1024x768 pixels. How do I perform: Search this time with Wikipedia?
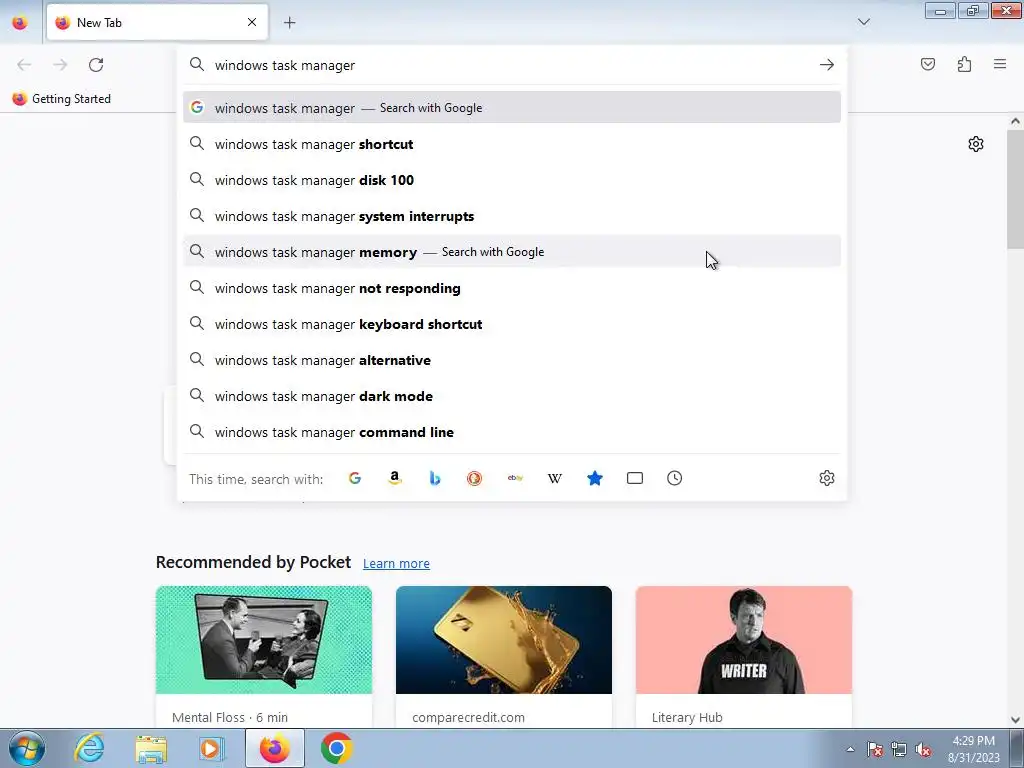coord(554,478)
